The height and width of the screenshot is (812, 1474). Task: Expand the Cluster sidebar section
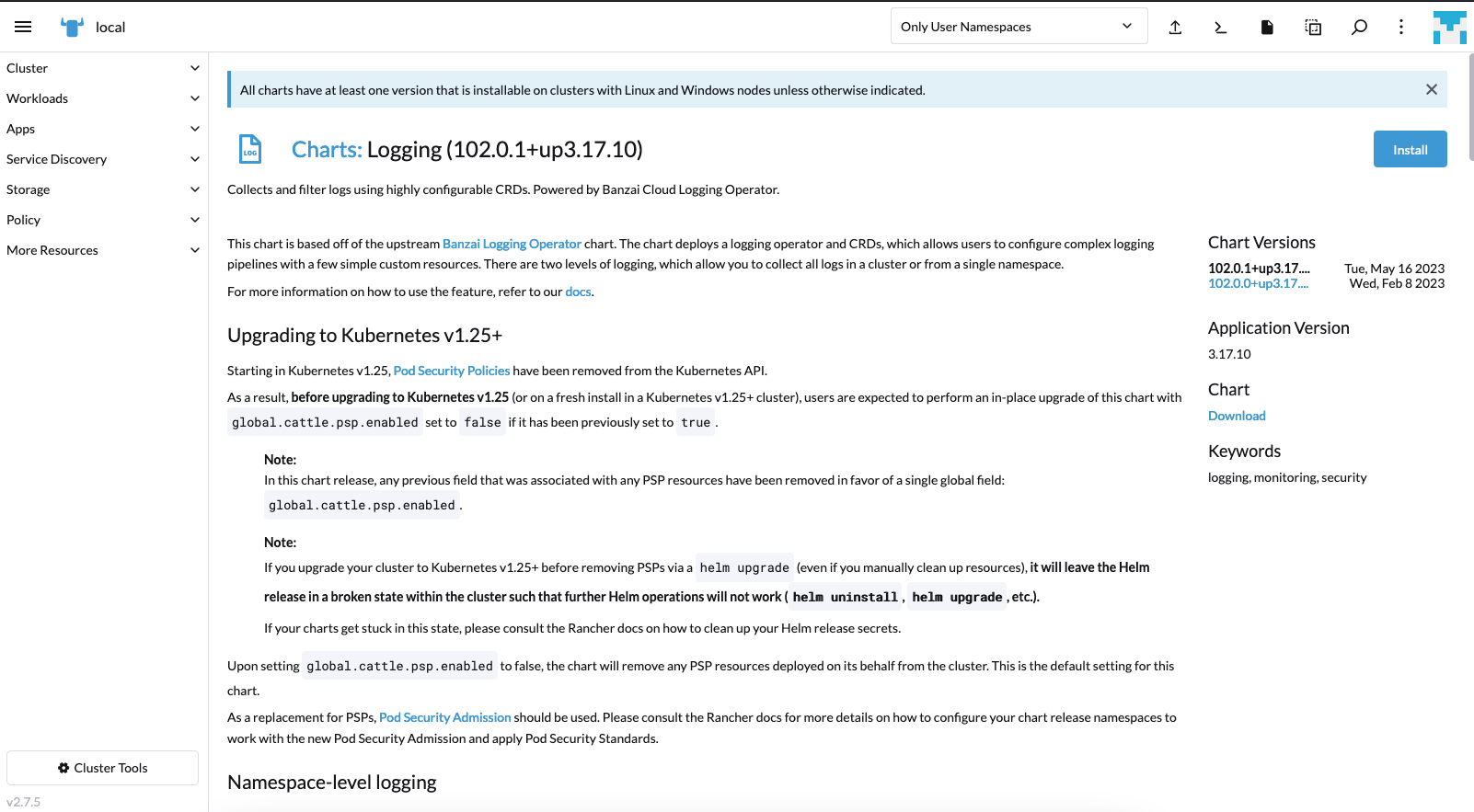103,68
